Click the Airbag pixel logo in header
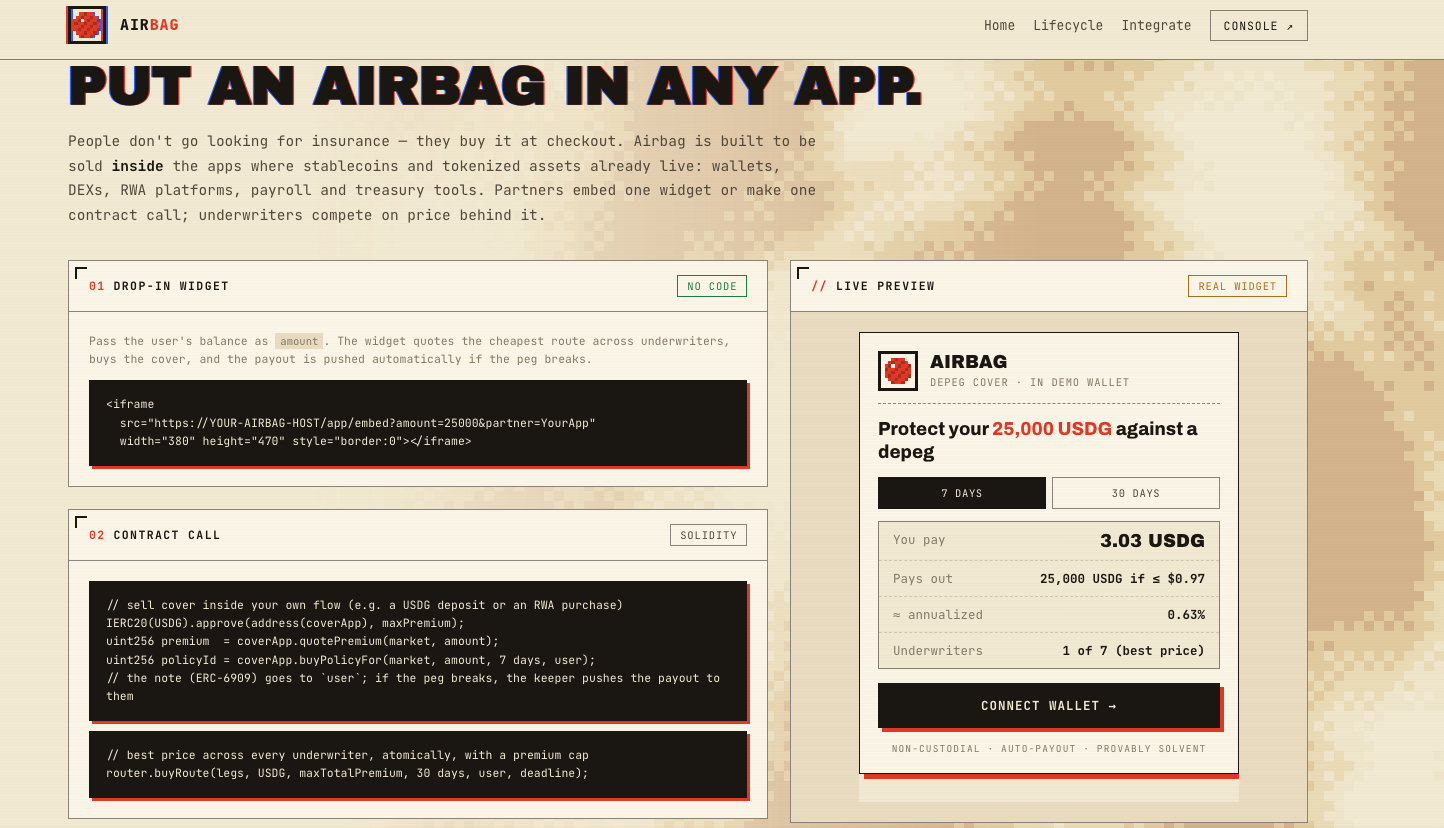Screen dimensions: 1444x828 87,25
